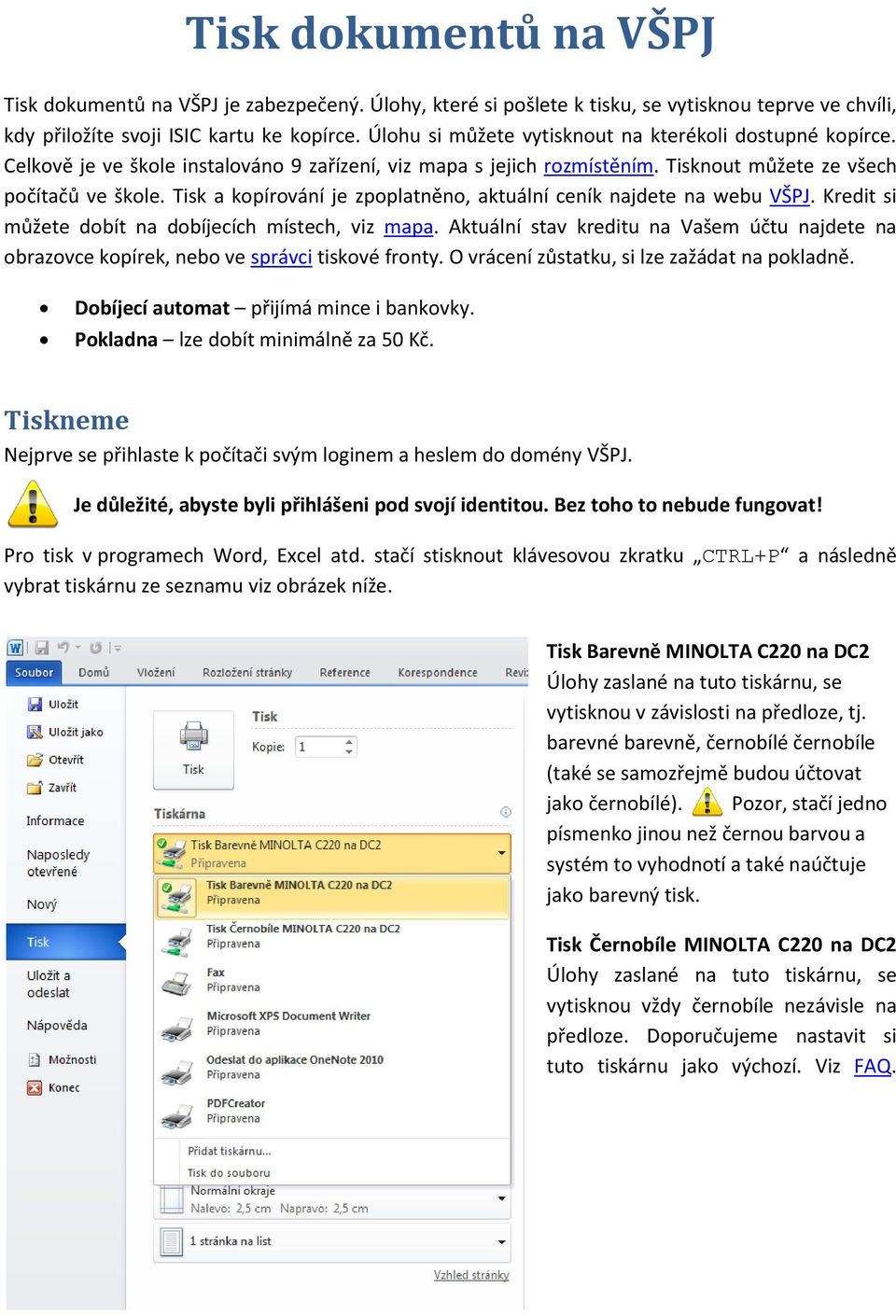The width and height of the screenshot is (896, 1316).
Task: Click the Možnosti options icon
Action: click(35, 1060)
